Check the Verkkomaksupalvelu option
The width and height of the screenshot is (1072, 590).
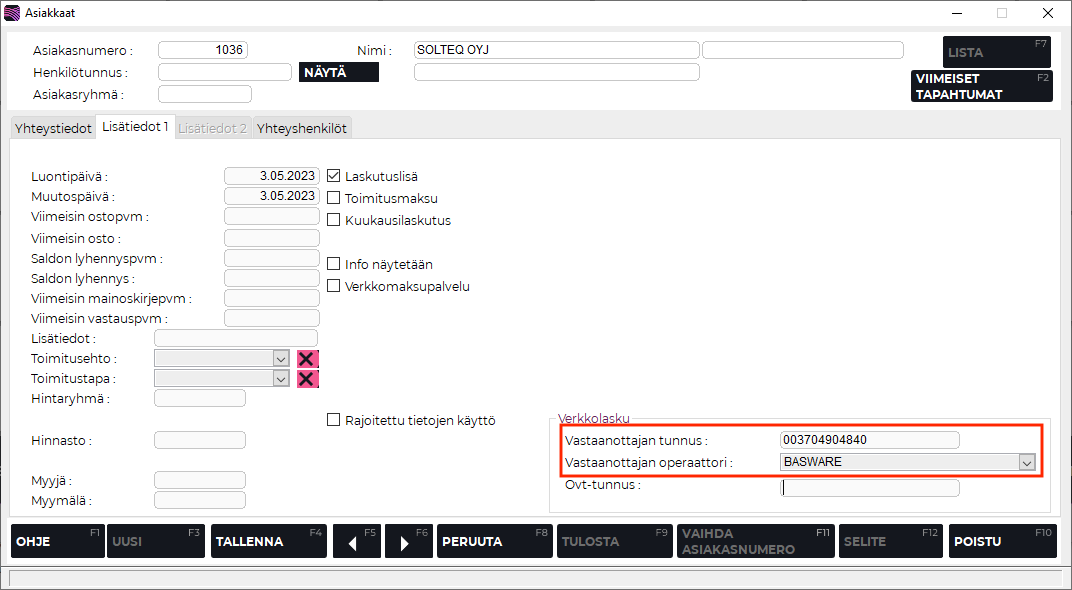pyautogui.click(x=334, y=286)
